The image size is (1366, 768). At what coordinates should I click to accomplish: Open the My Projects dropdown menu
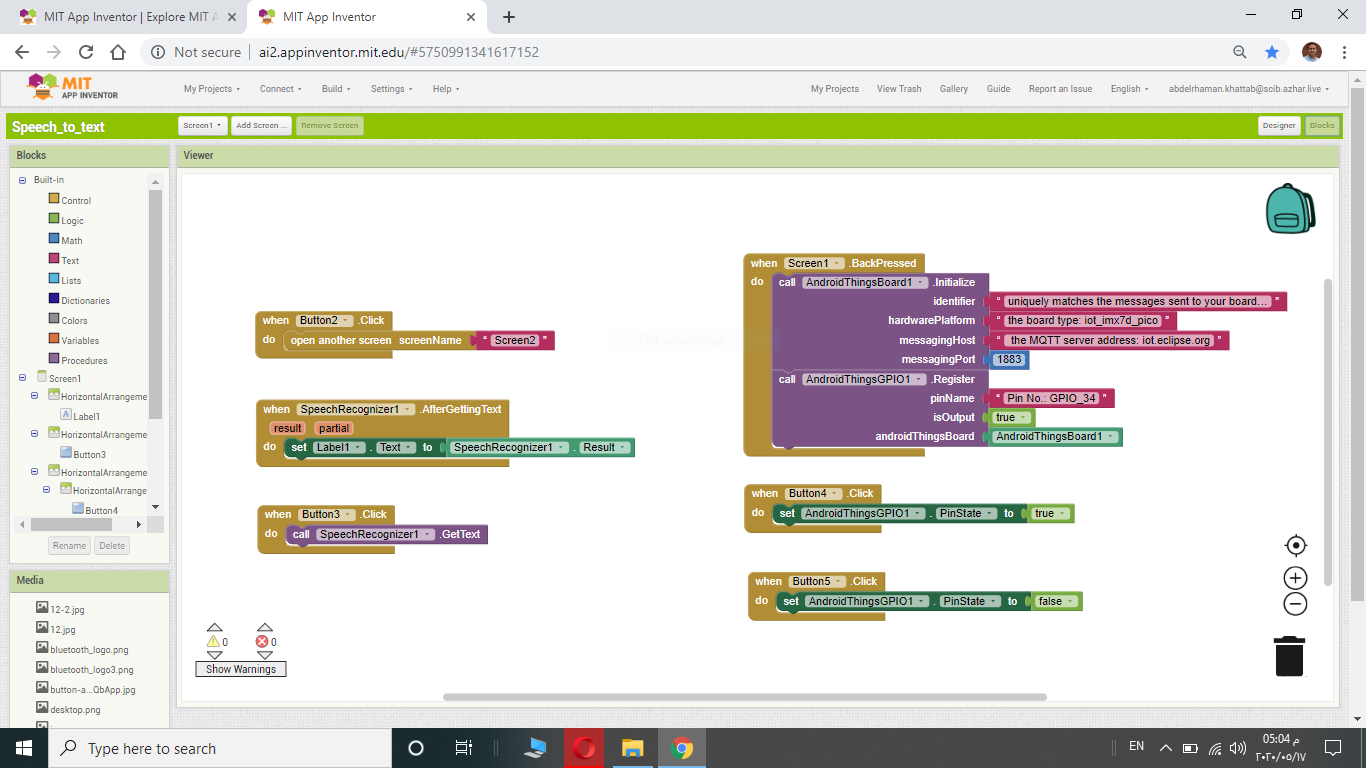(212, 89)
